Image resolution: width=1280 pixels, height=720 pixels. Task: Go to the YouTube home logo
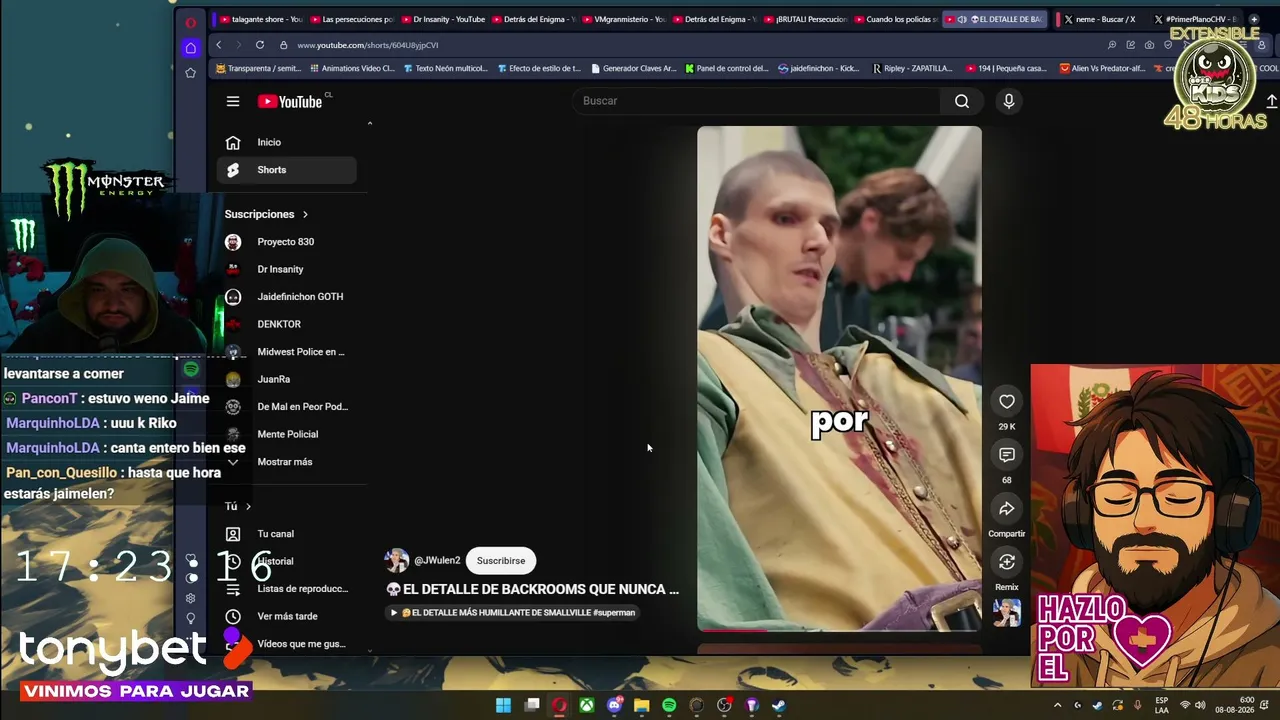click(x=290, y=101)
